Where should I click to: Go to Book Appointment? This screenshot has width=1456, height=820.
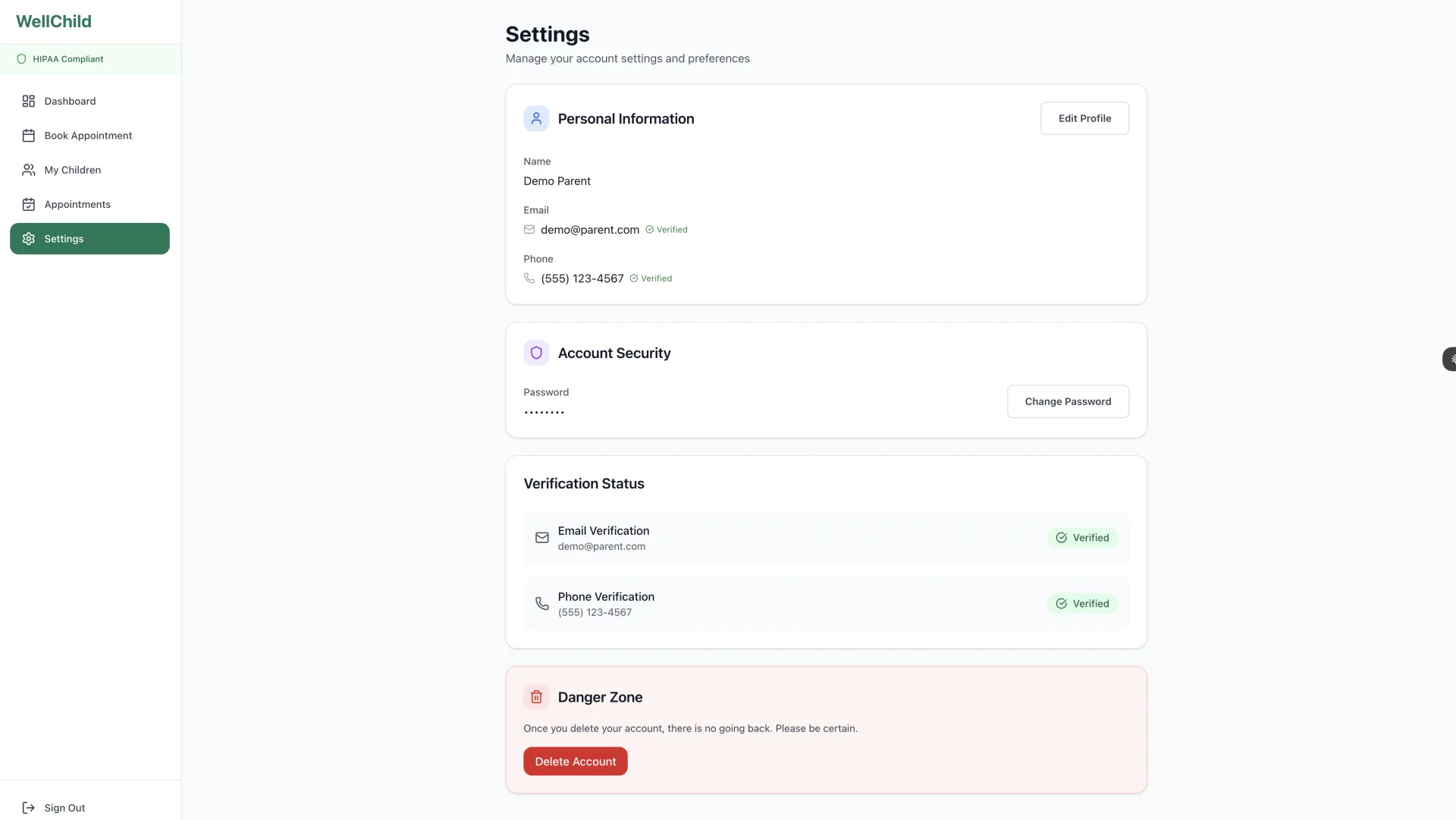88,136
